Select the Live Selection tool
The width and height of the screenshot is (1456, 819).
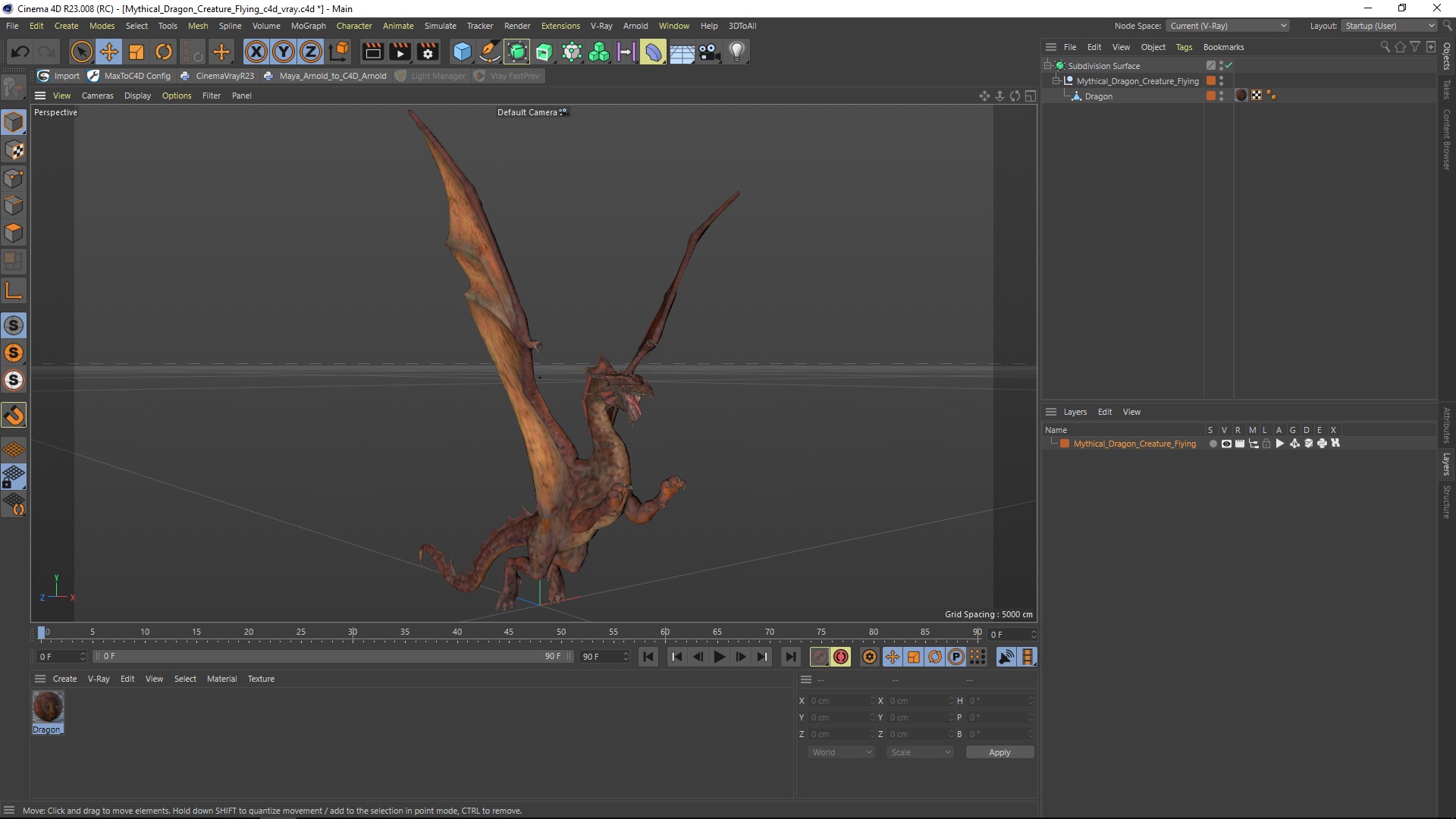pos(81,52)
